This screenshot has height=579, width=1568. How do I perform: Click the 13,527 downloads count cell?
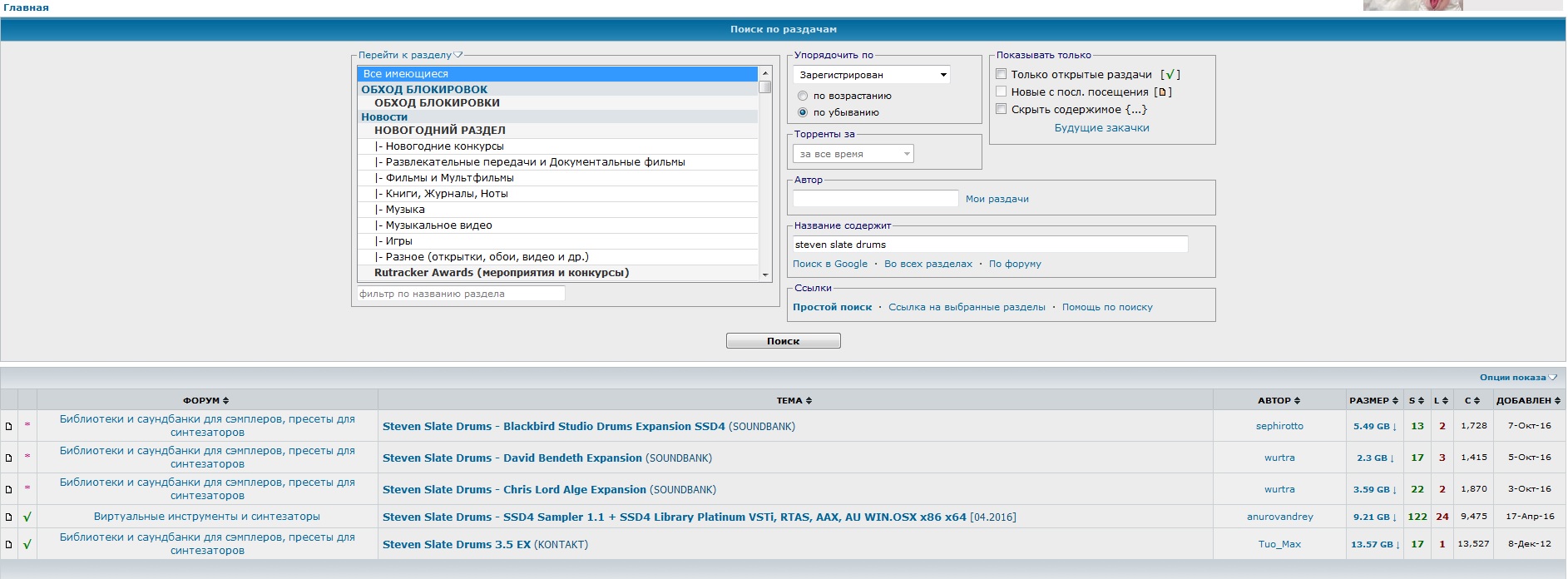pos(1472,544)
